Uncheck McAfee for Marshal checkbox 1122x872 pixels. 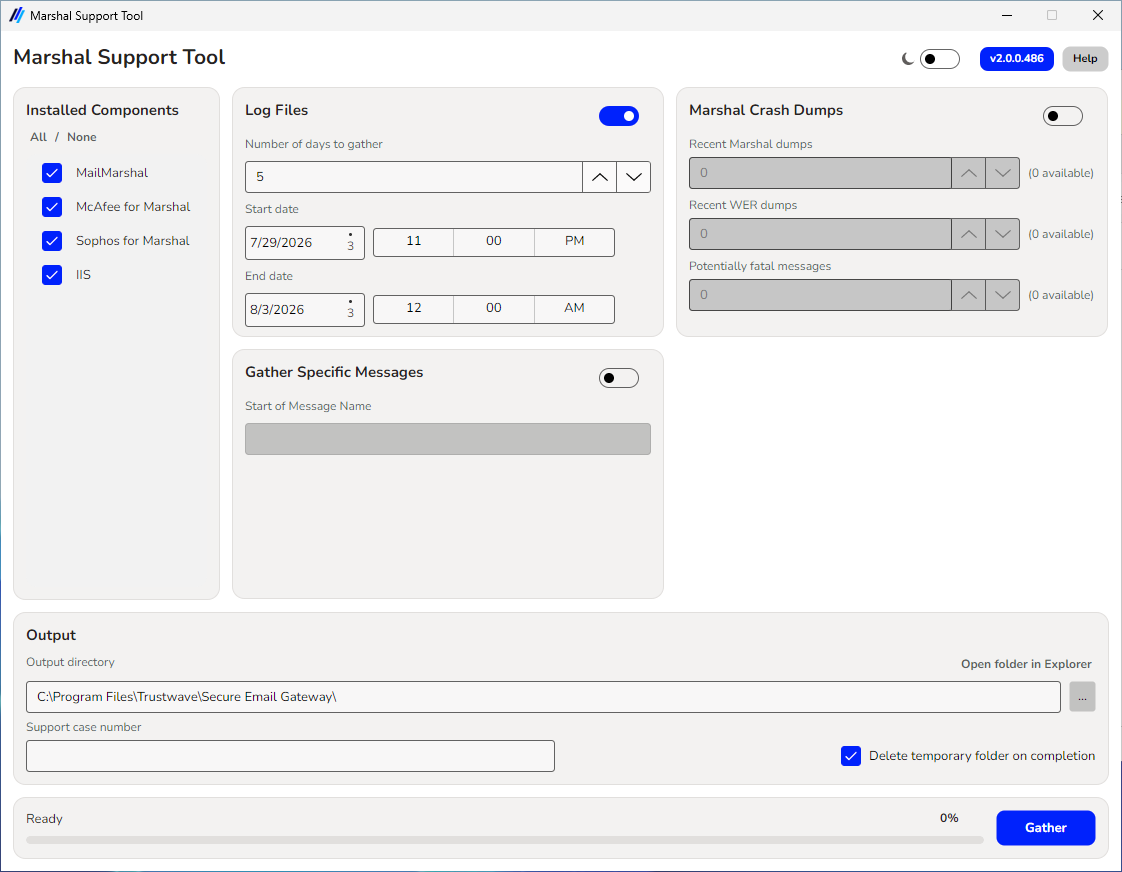click(x=52, y=207)
